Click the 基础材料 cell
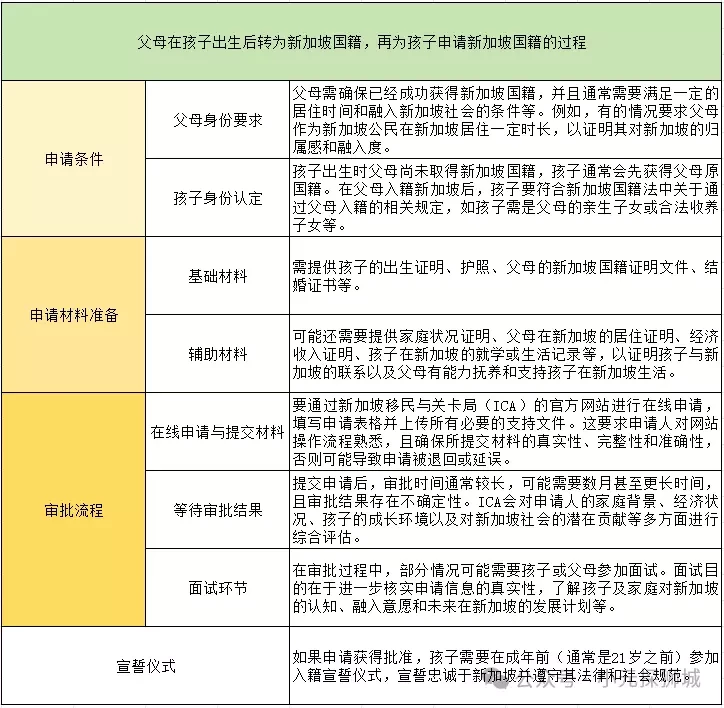The image size is (724, 708). [x=217, y=276]
